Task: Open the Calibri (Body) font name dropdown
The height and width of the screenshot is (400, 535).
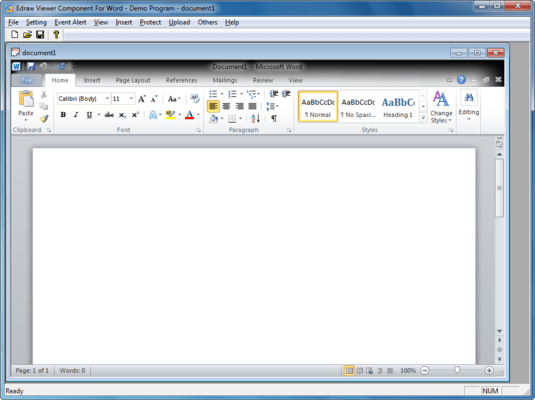Action: [x=107, y=99]
